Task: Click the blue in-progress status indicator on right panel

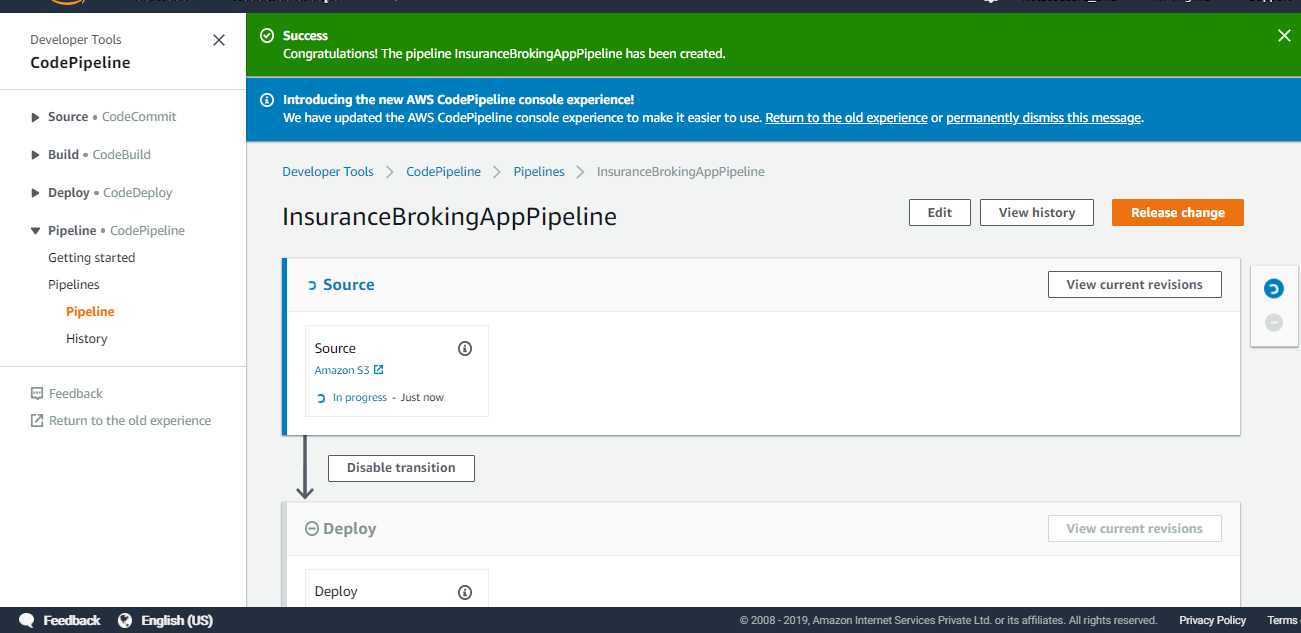Action: 1273,289
